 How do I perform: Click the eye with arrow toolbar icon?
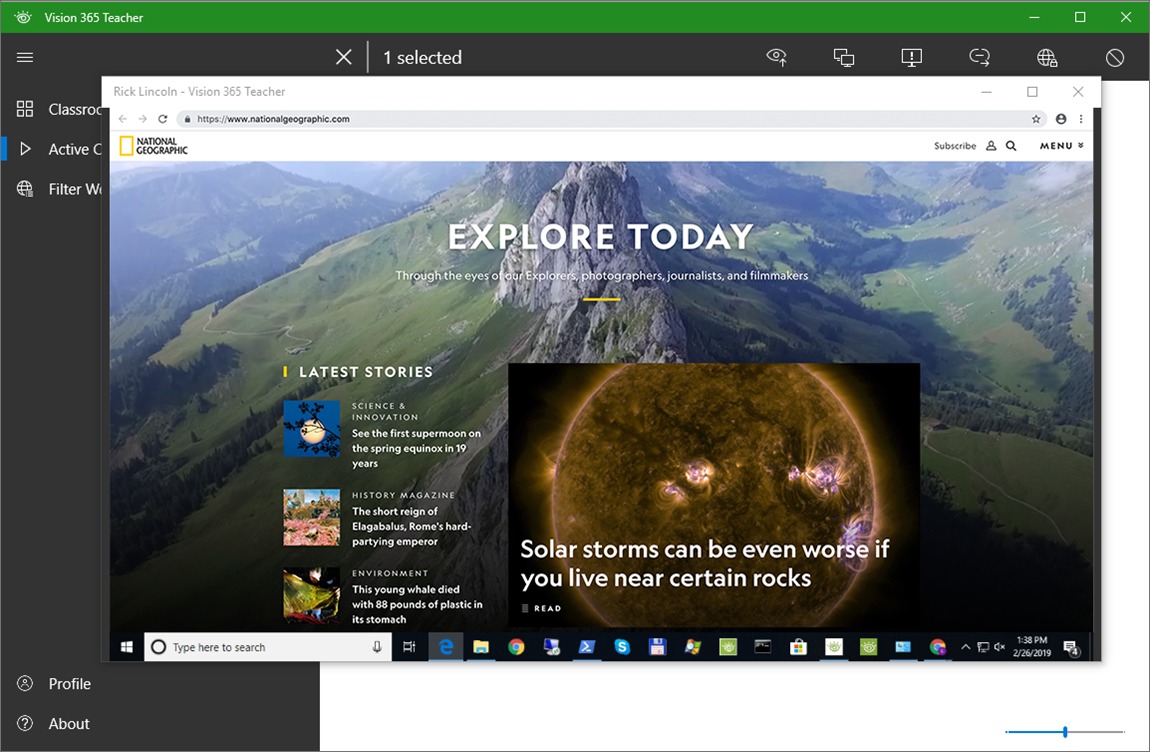(x=777, y=57)
